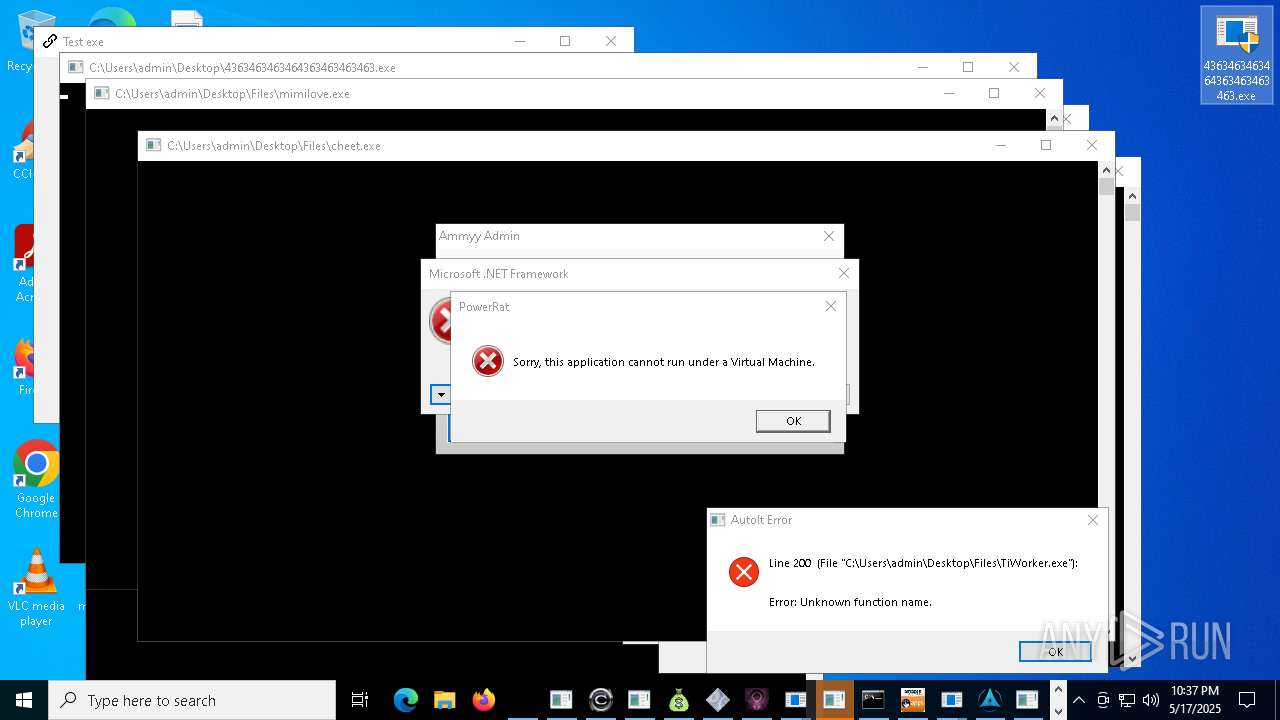Click the mimilove.exe console window icon

101,94
